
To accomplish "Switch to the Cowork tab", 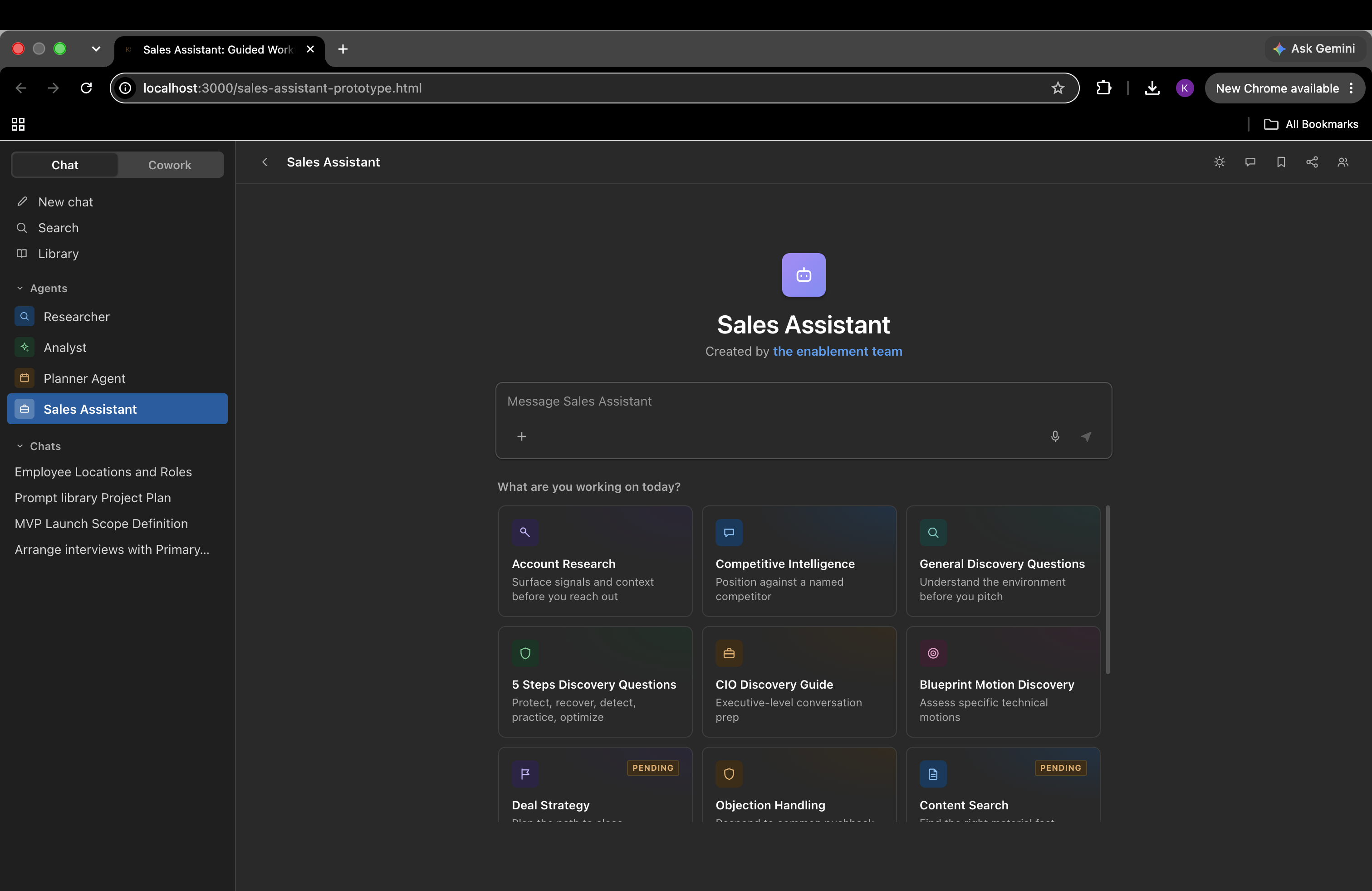I will (170, 165).
